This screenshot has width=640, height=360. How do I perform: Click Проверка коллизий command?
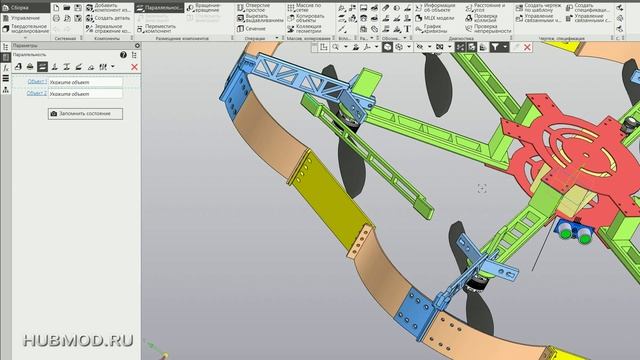coord(481,18)
